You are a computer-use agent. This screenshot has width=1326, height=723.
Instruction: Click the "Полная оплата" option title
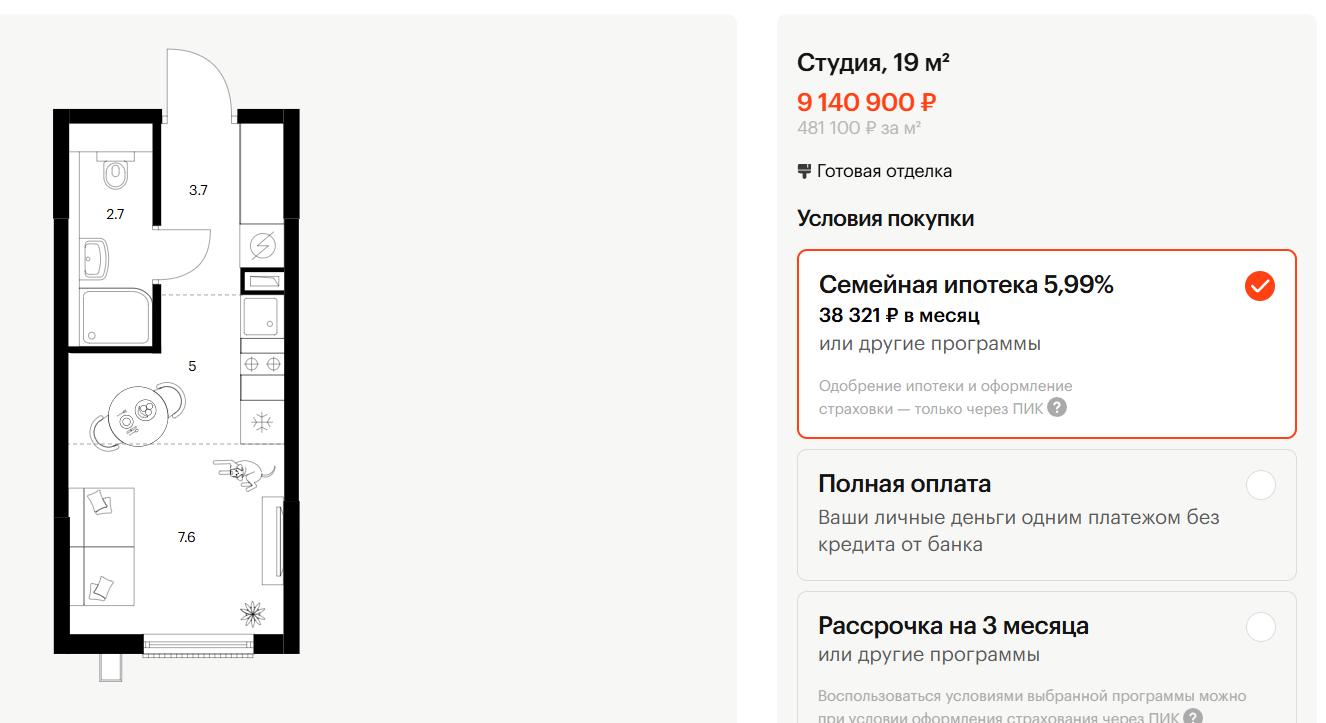[x=904, y=484]
